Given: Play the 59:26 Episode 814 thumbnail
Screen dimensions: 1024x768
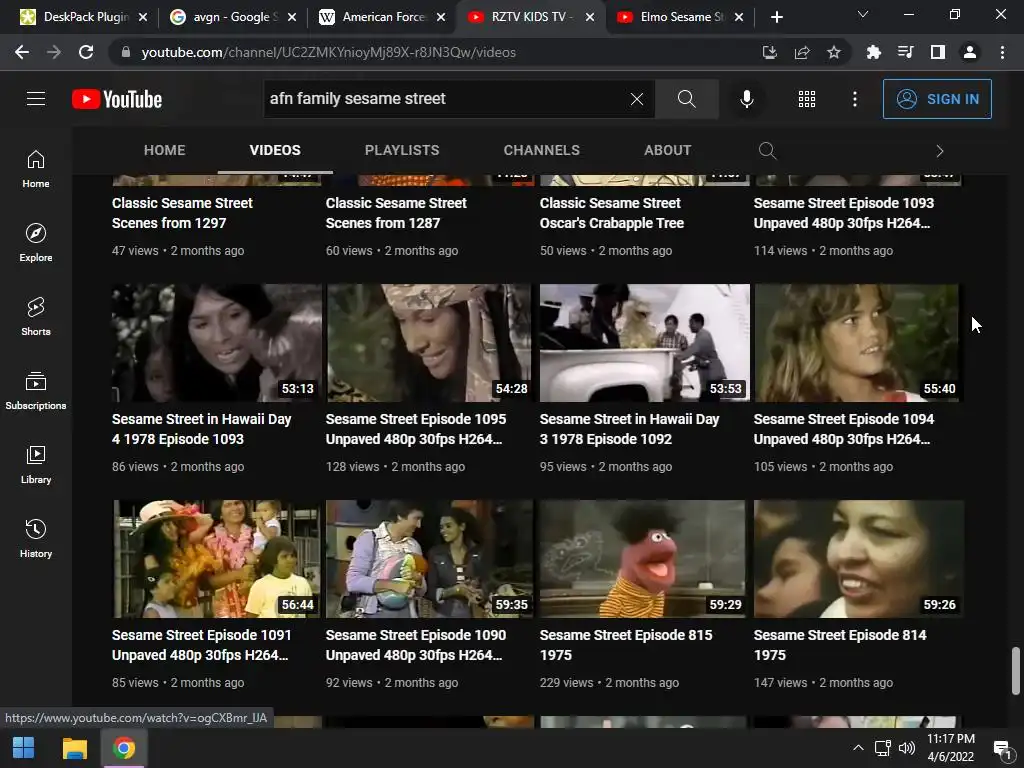Looking at the screenshot, I should [859, 559].
